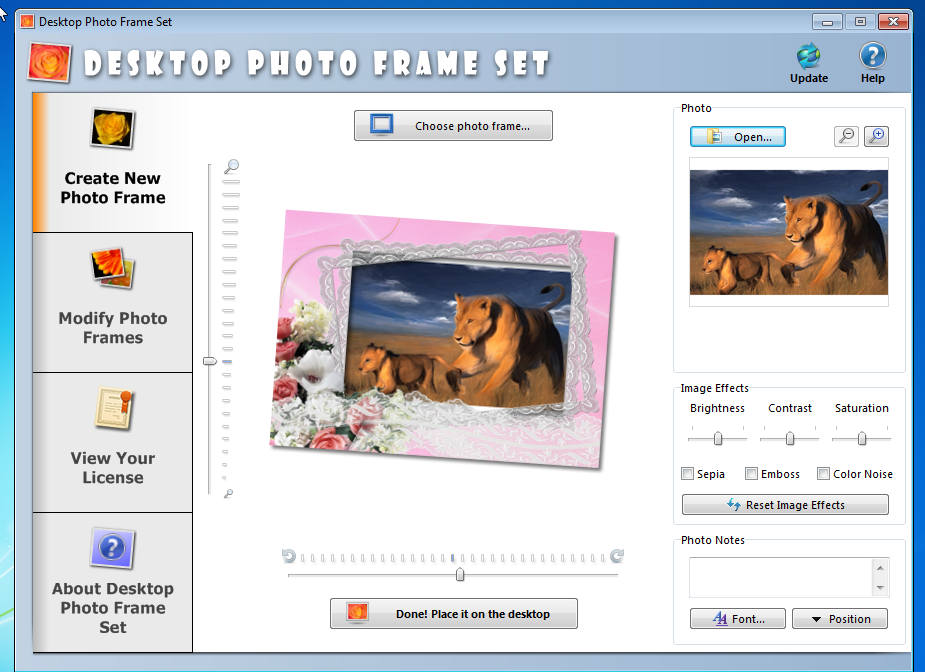Click the Modify Photo Frames pictures icon
The height and width of the screenshot is (672, 925).
[113, 268]
